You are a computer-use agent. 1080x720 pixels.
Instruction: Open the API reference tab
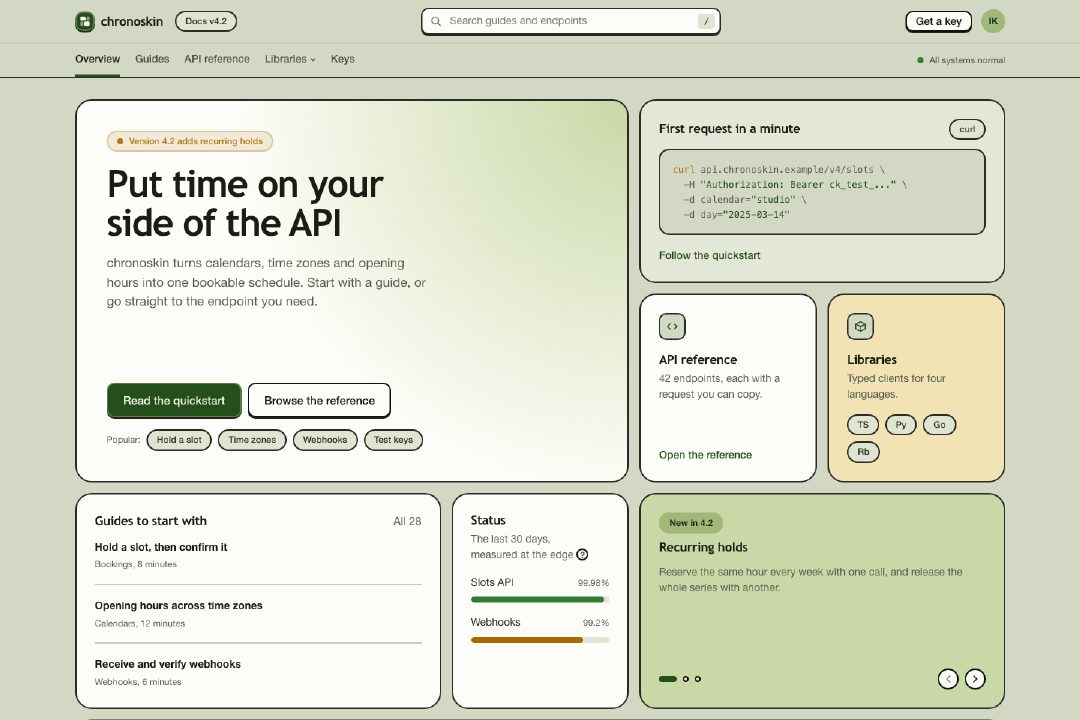pyautogui.click(x=217, y=59)
